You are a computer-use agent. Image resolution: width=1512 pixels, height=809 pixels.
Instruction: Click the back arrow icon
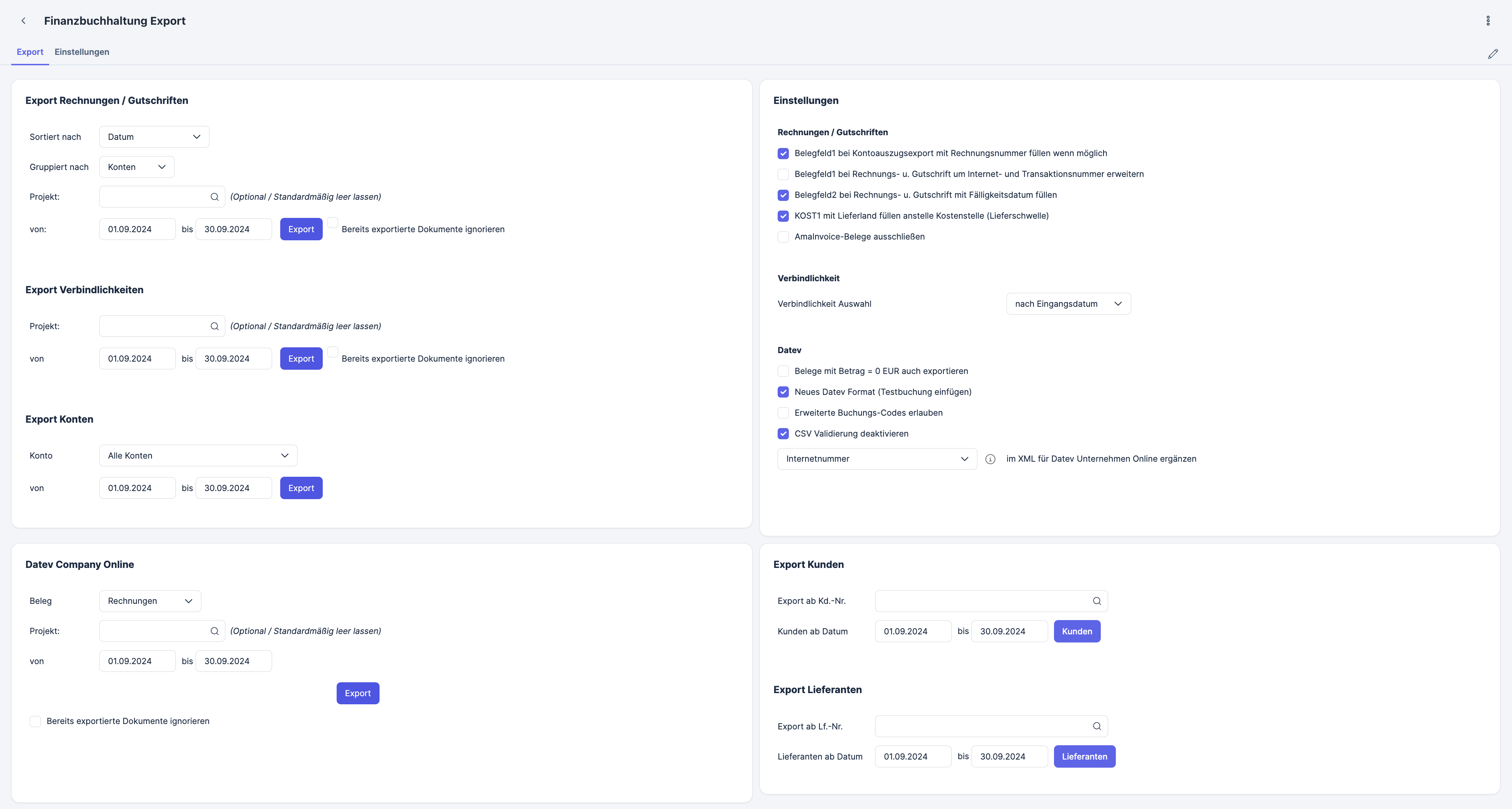(x=24, y=20)
